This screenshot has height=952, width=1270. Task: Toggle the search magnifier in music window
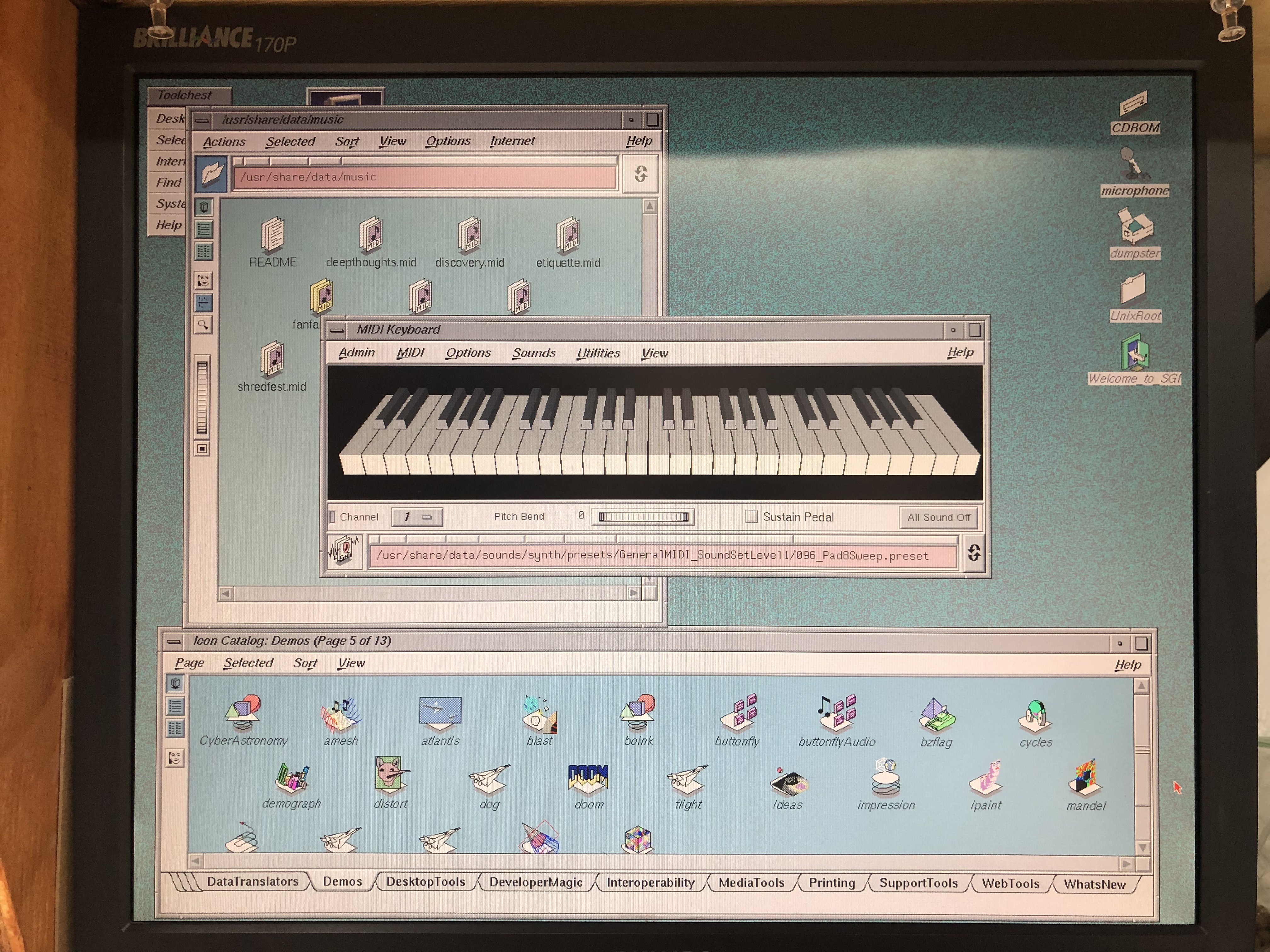click(x=203, y=326)
